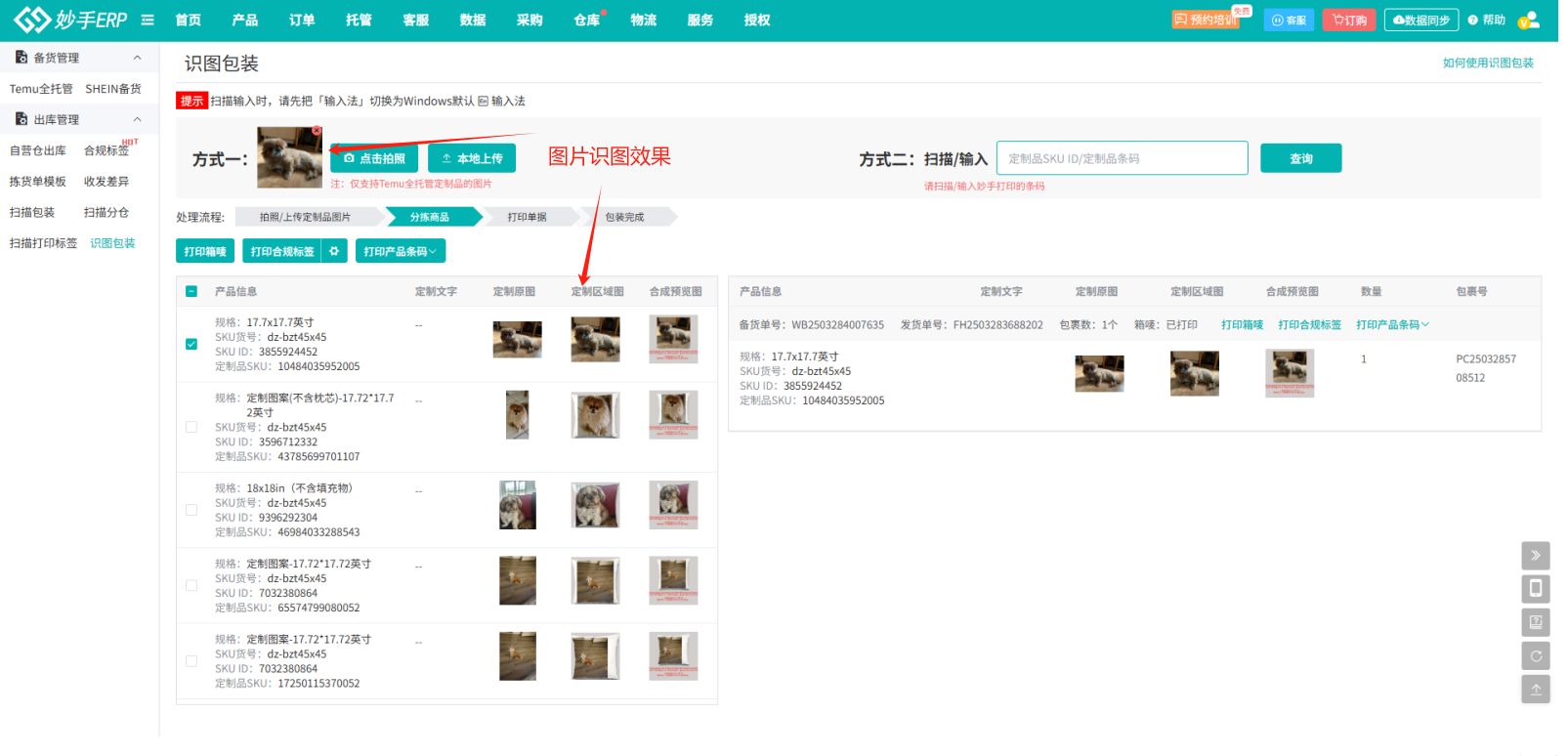
Task: Open gear settings beside 打印合规标签
Action: (334, 251)
